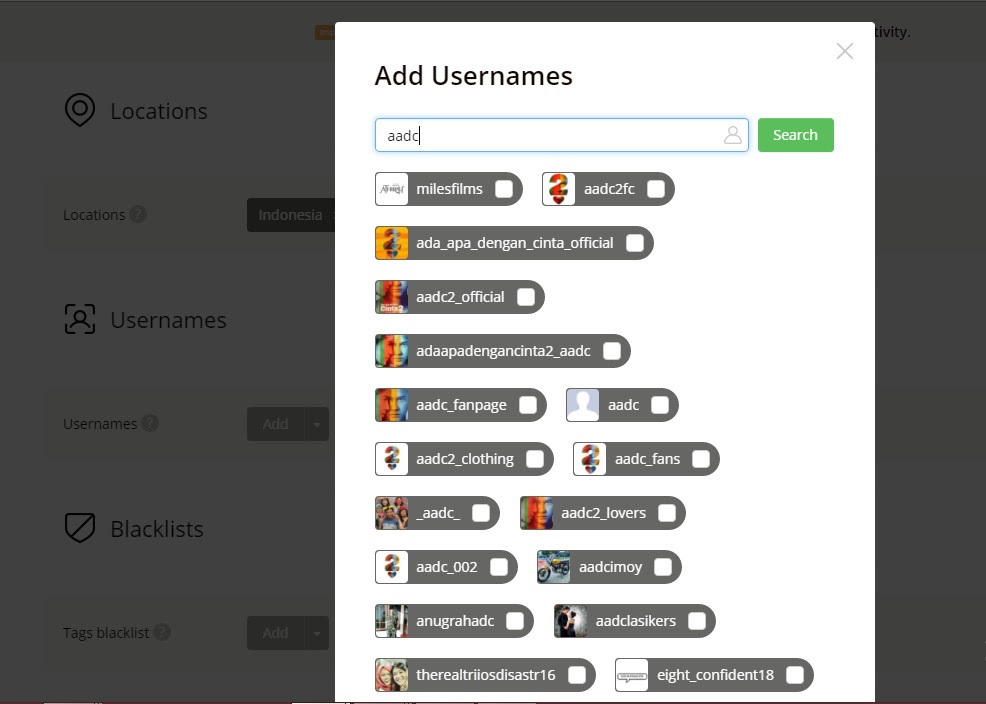986x704 pixels.
Task: Click the milesfilms account avatar
Action: click(391, 188)
